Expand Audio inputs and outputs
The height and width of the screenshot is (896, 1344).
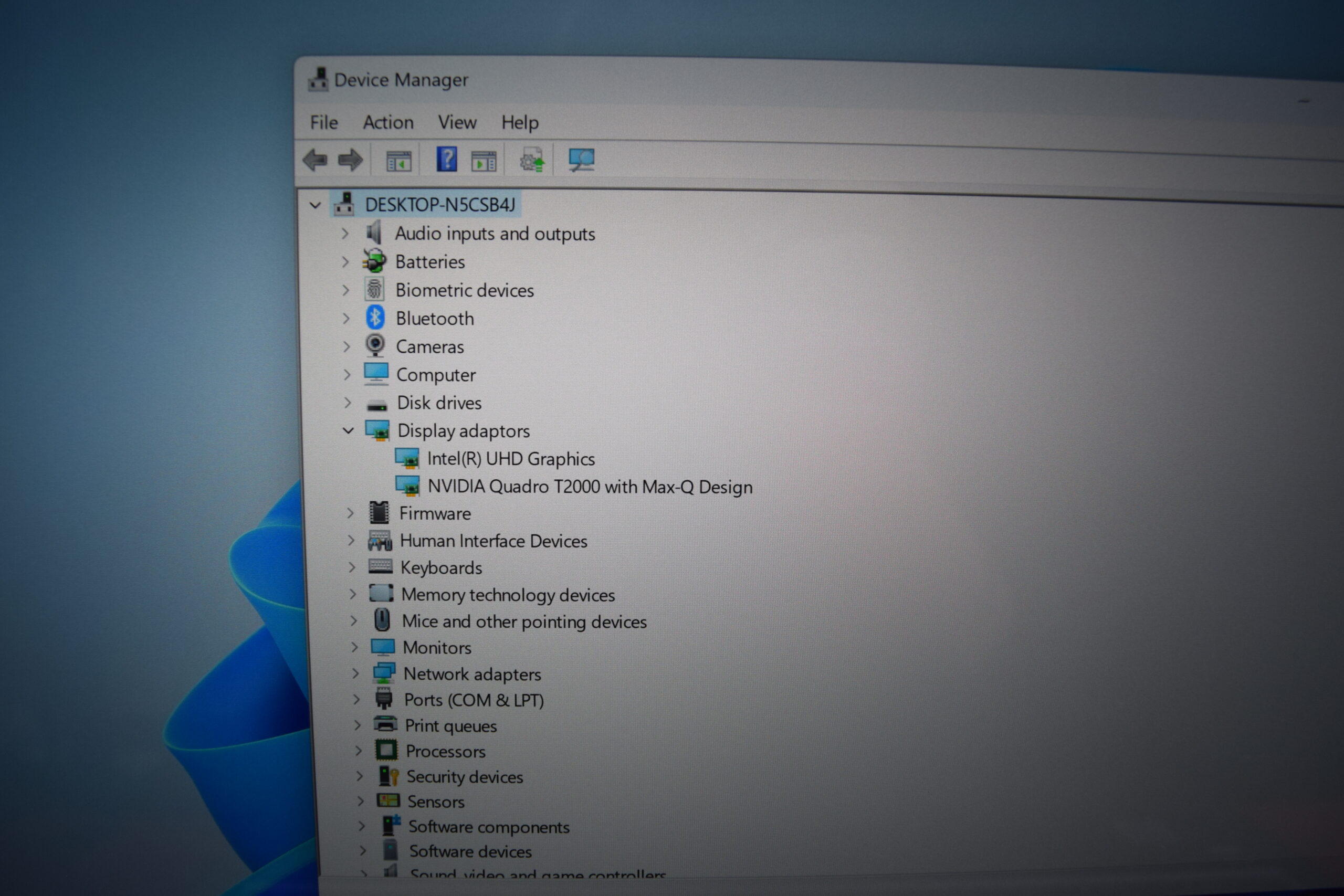344,233
